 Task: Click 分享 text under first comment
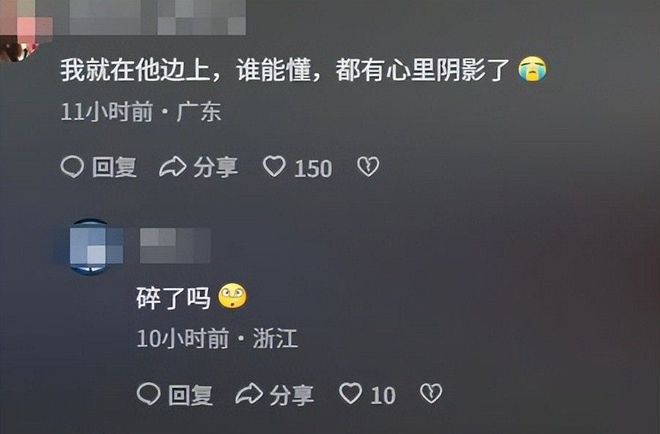[216, 168]
